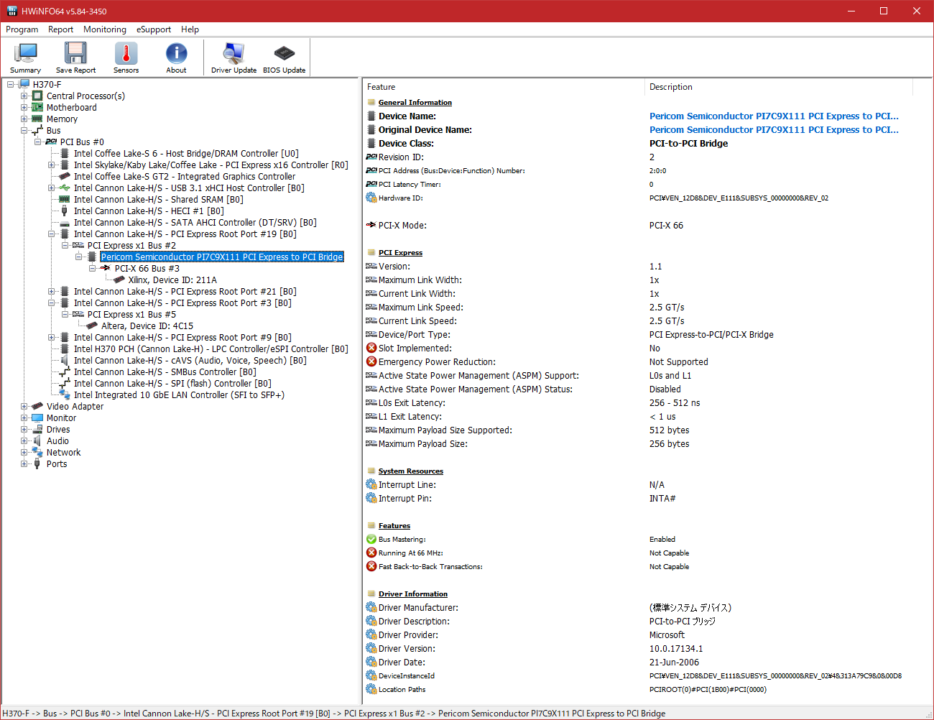Click the Altera device card icon

[x=92, y=326]
